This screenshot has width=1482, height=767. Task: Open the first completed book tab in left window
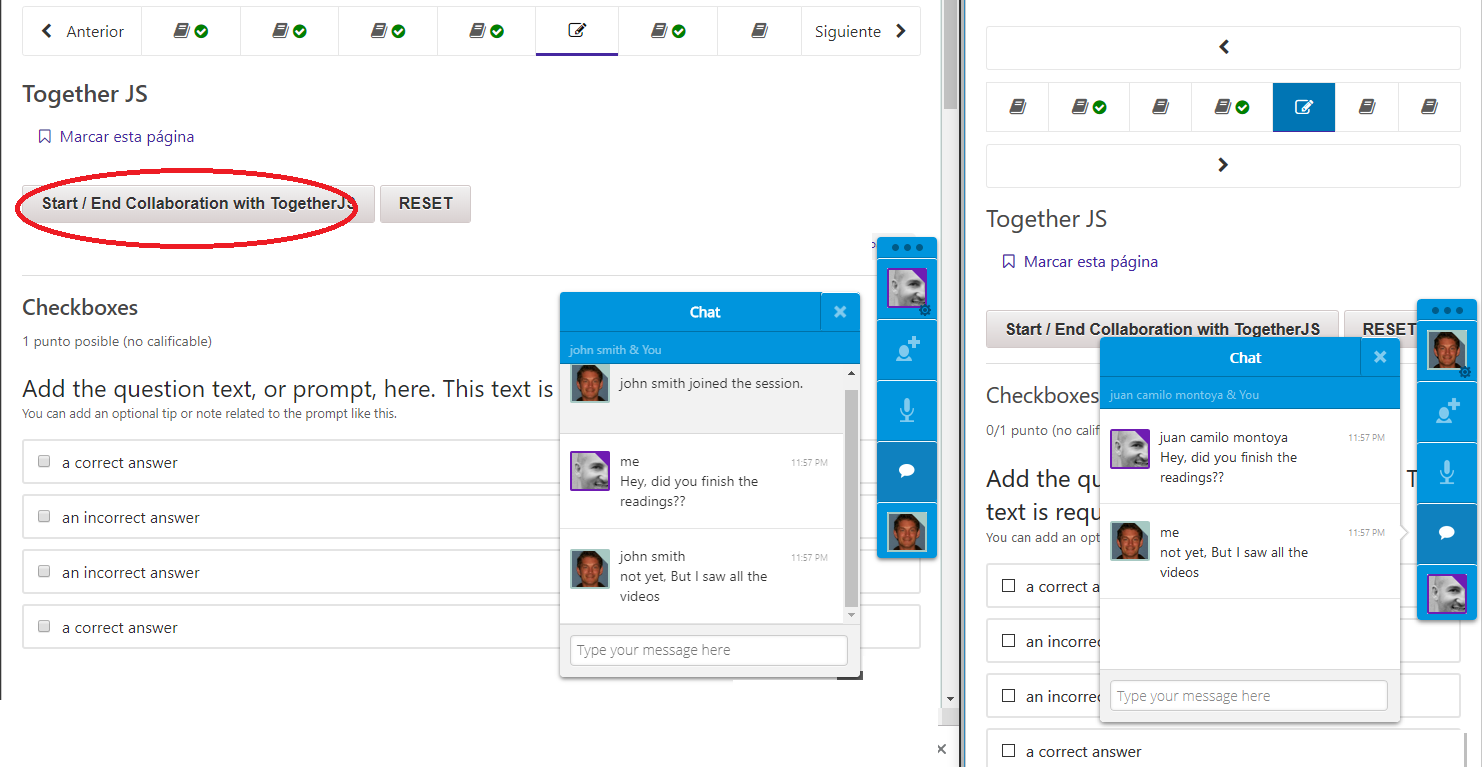[190, 31]
